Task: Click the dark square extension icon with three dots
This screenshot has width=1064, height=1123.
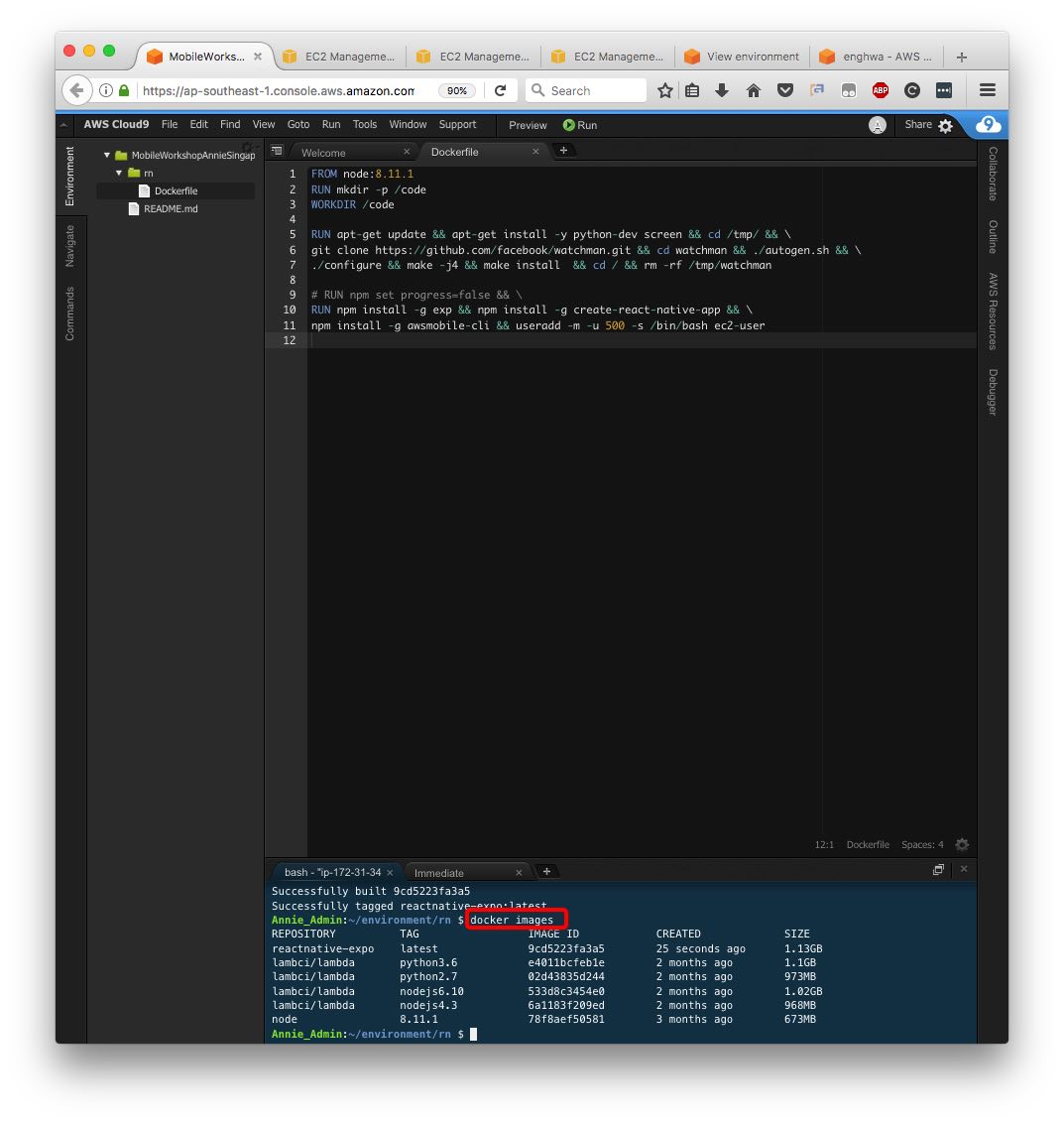Action: click(944, 90)
